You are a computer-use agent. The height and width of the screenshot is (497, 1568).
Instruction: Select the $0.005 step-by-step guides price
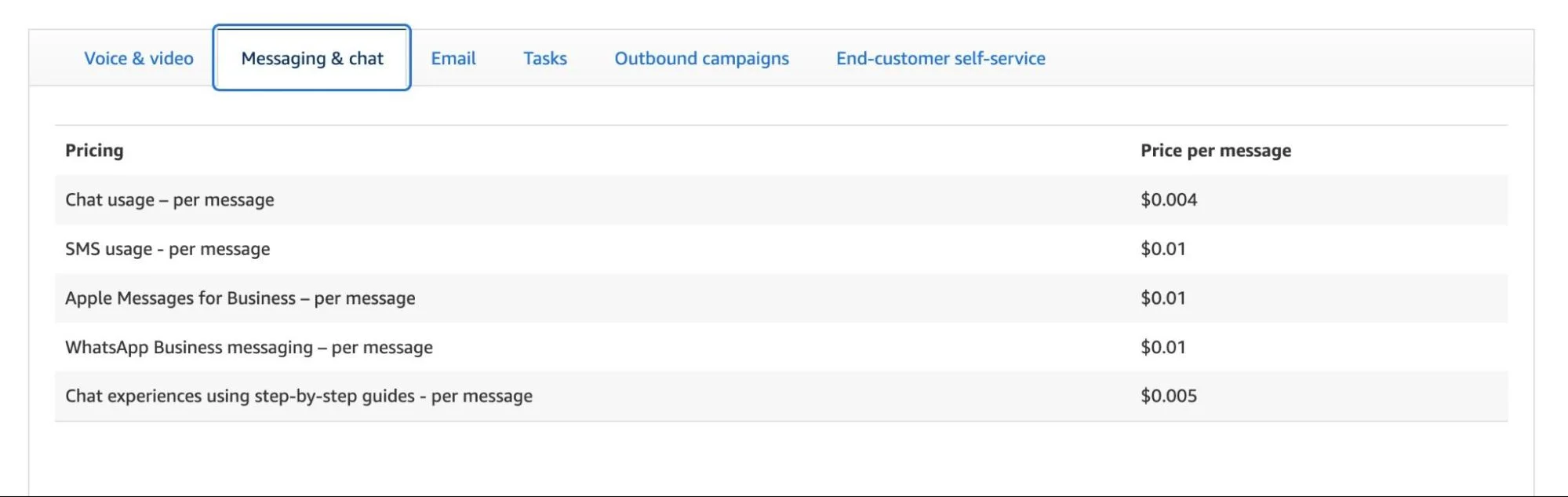1168,397
